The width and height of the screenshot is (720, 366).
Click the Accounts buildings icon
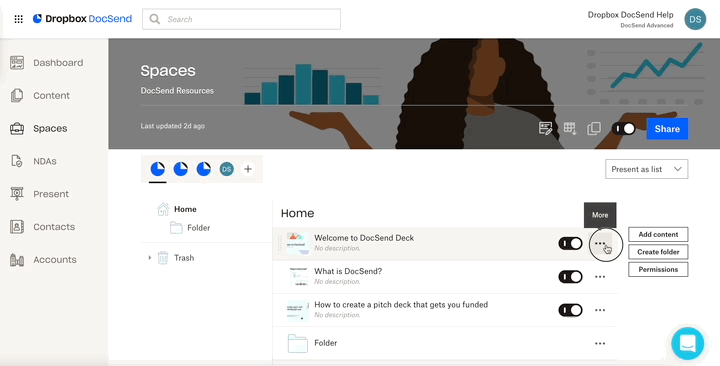[x=17, y=260]
